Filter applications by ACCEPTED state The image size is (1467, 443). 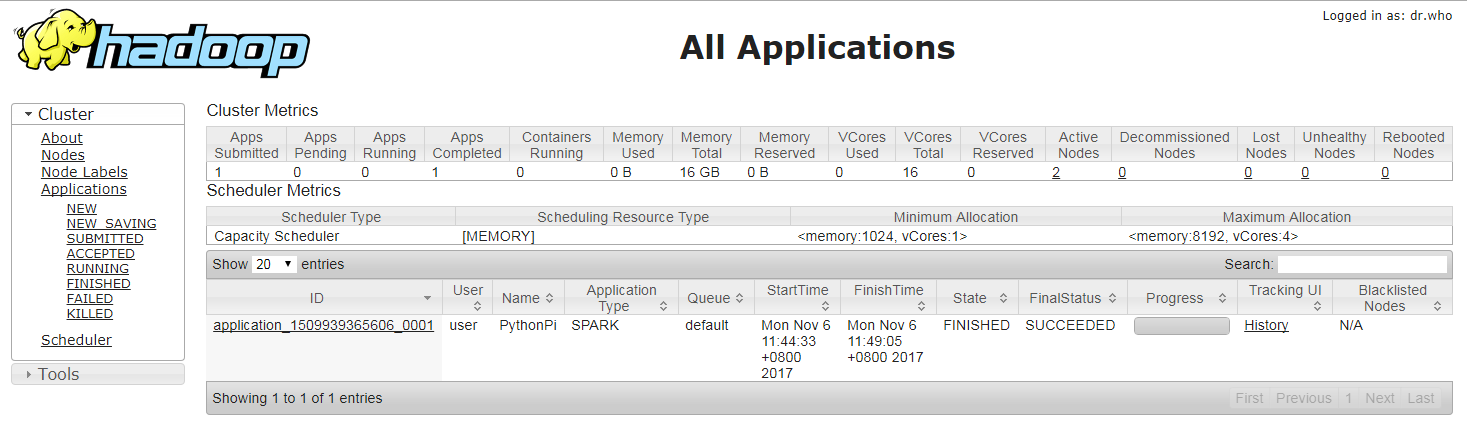click(x=100, y=254)
